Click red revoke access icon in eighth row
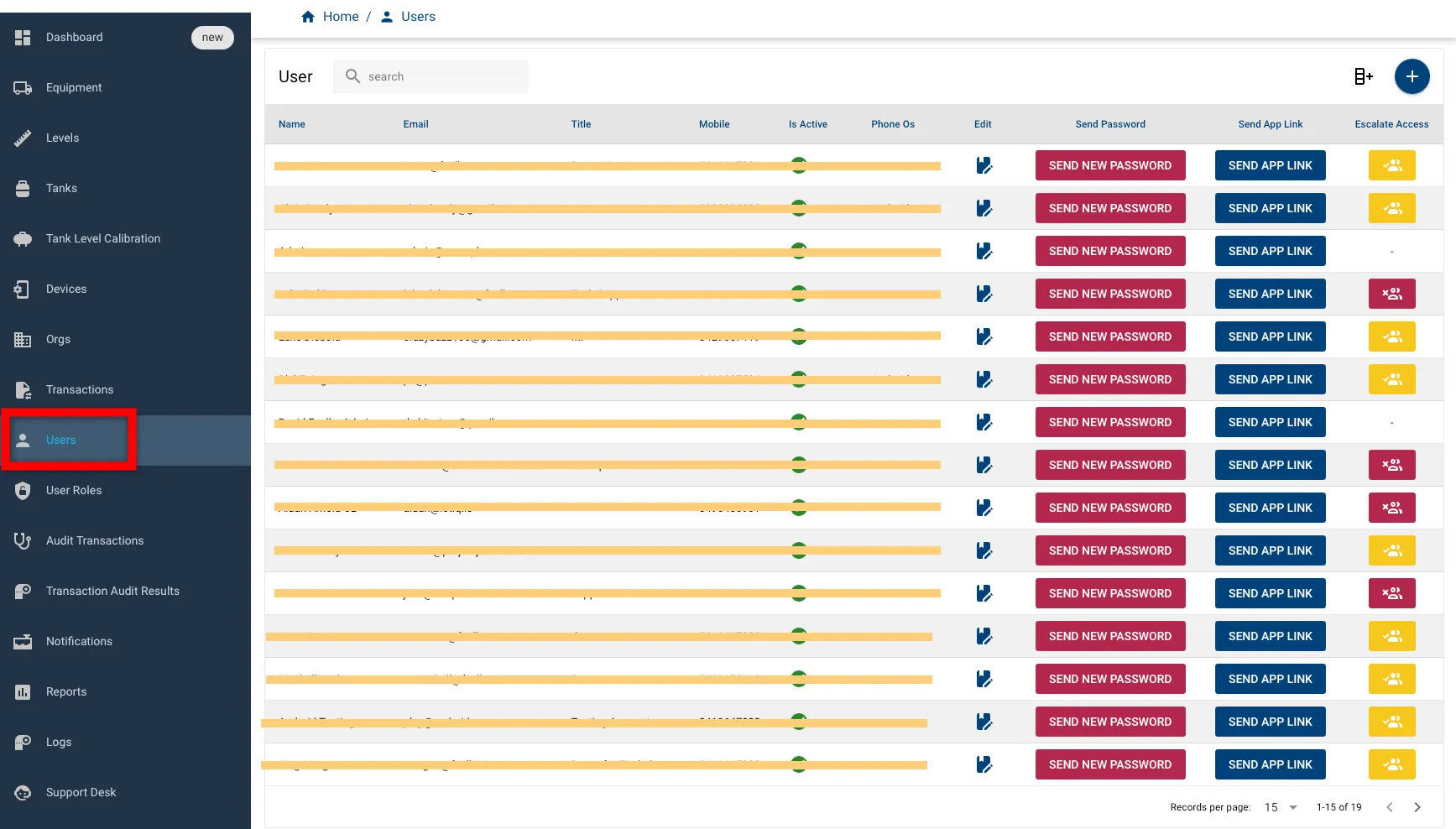The image size is (1456, 829). click(x=1392, y=465)
